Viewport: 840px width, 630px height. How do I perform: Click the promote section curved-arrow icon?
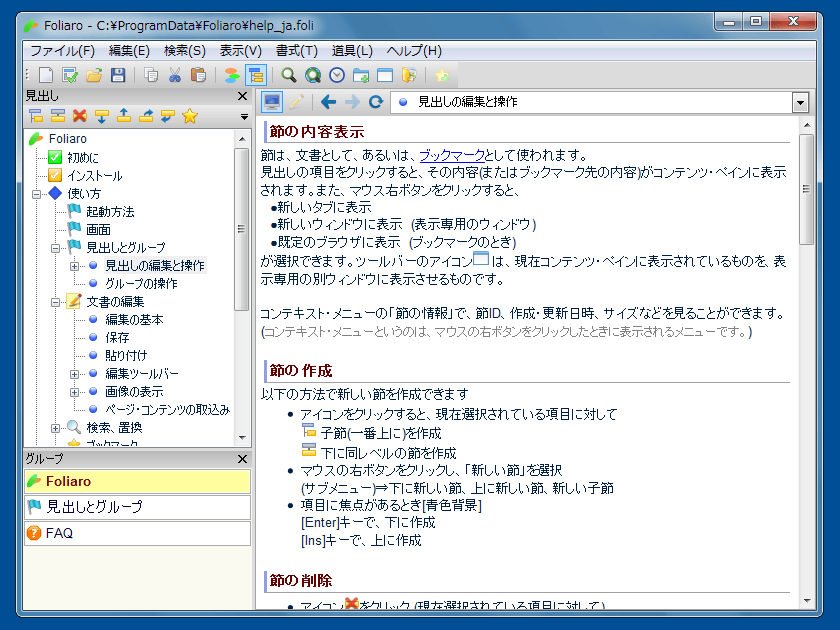(146, 116)
